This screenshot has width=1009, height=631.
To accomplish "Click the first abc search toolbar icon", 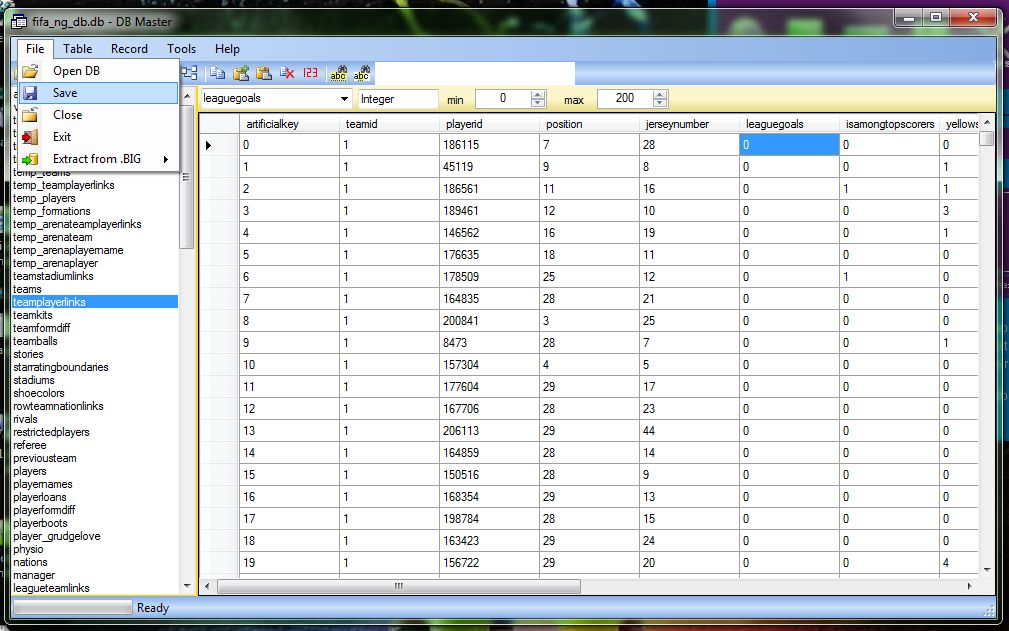I will pyautogui.click(x=339, y=73).
